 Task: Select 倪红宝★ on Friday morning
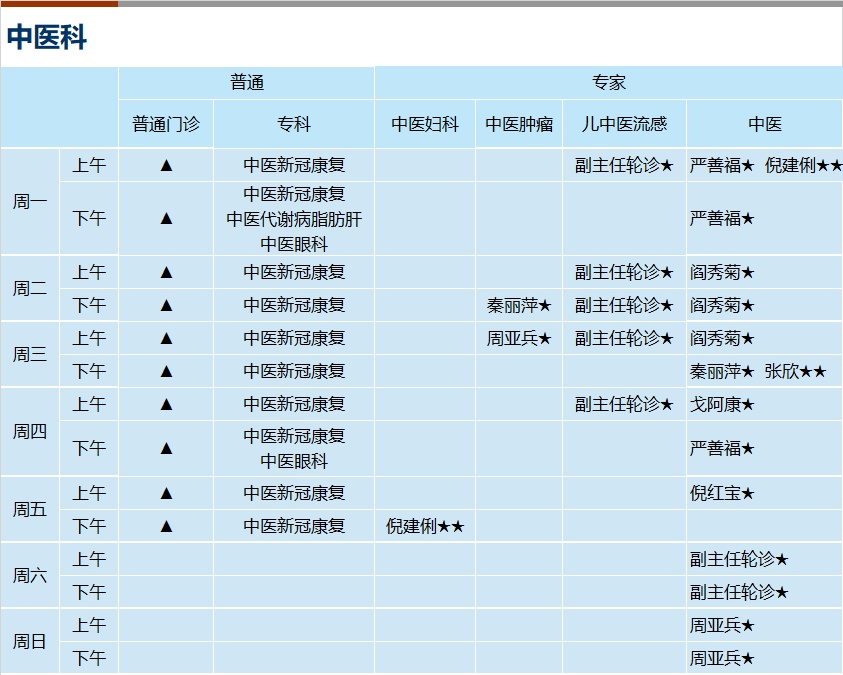point(722,493)
